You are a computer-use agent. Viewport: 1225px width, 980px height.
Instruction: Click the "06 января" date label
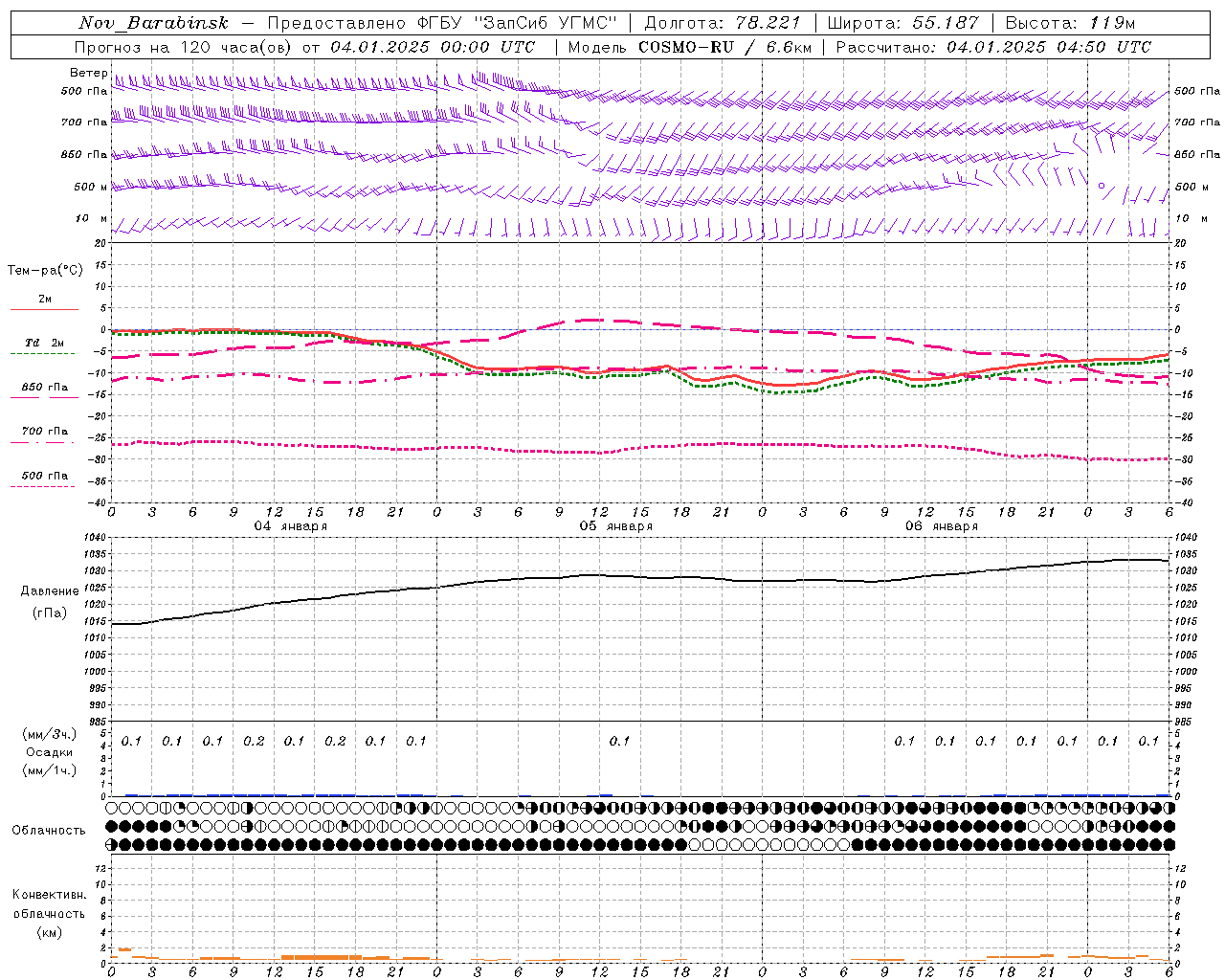(x=941, y=525)
